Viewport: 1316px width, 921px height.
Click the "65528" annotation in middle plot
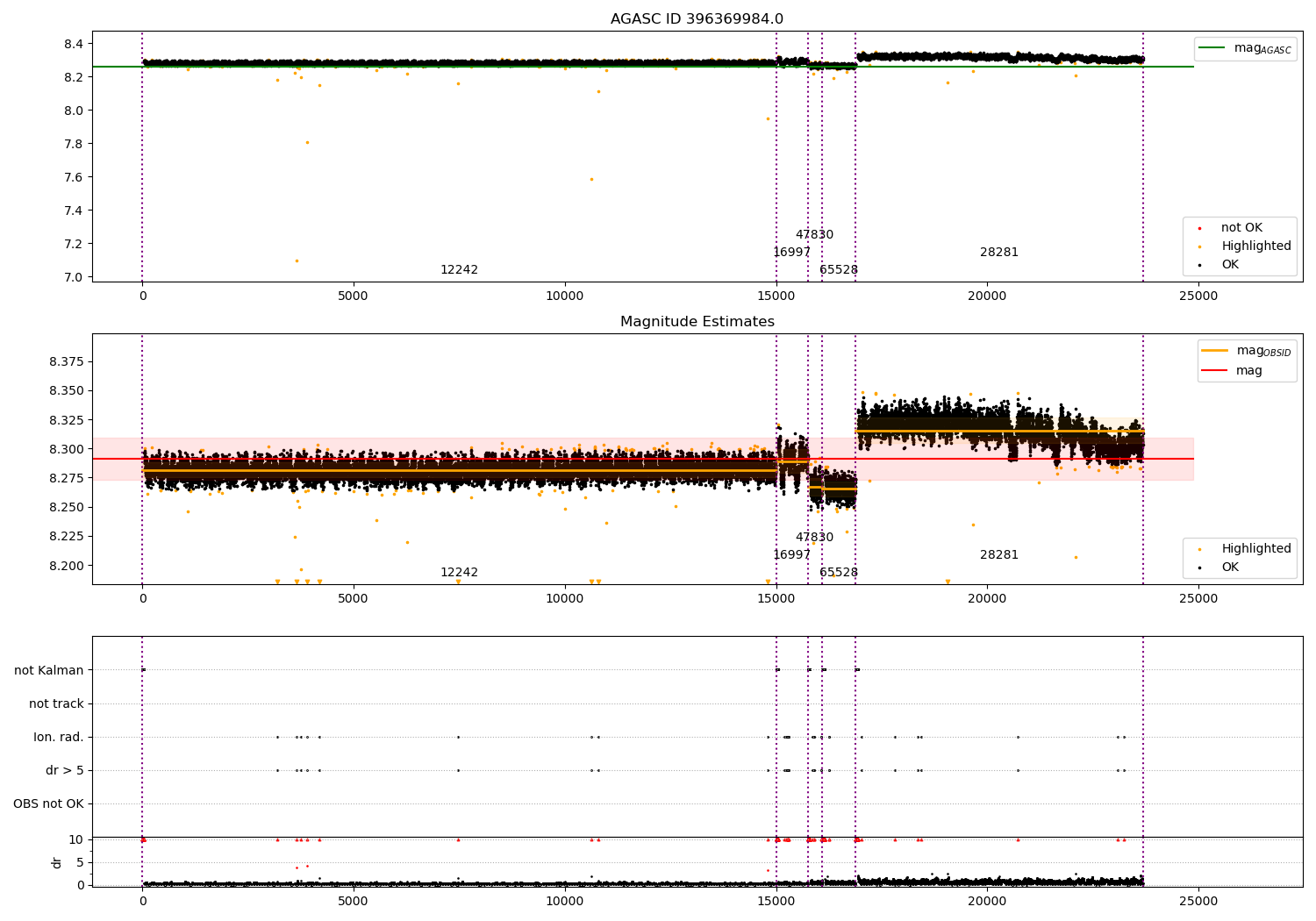click(839, 573)
